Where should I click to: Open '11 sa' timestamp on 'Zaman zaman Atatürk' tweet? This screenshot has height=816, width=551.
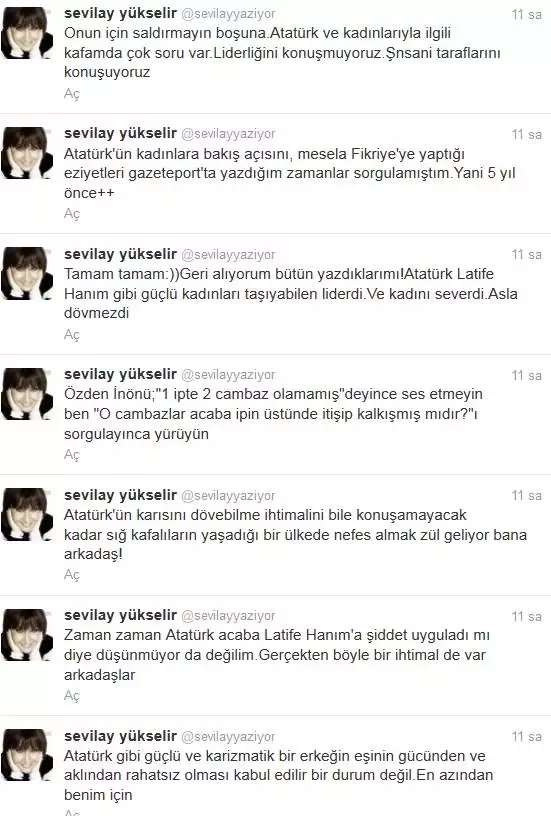[527, 617]
